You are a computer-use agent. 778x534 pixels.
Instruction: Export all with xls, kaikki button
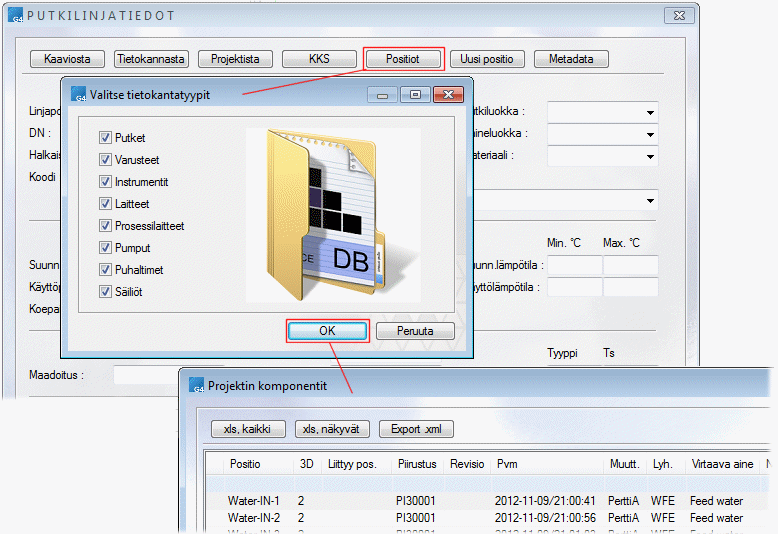coord(248,429)
